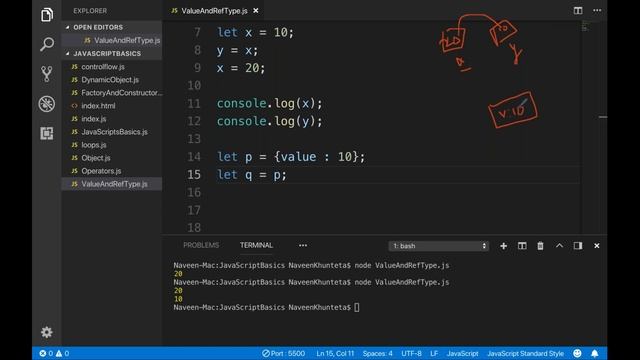Change language mode JavaScript in status bar
Screen dimensions: 640x360
[x=462, y=353]
